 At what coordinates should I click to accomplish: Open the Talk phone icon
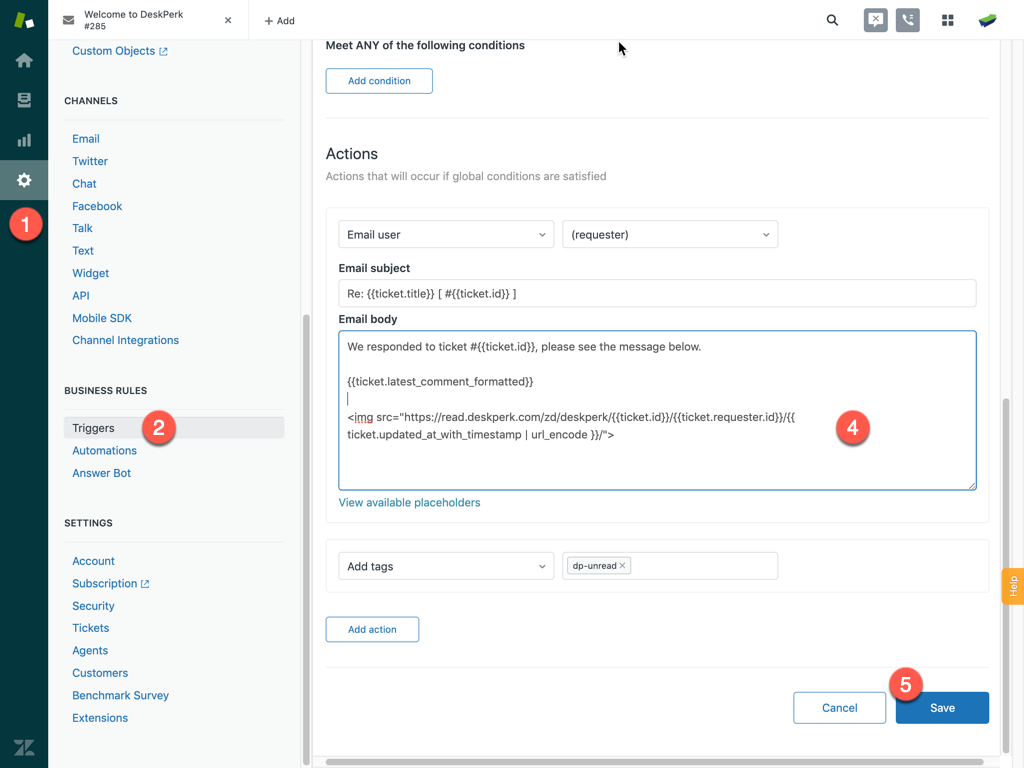(908, 20)
